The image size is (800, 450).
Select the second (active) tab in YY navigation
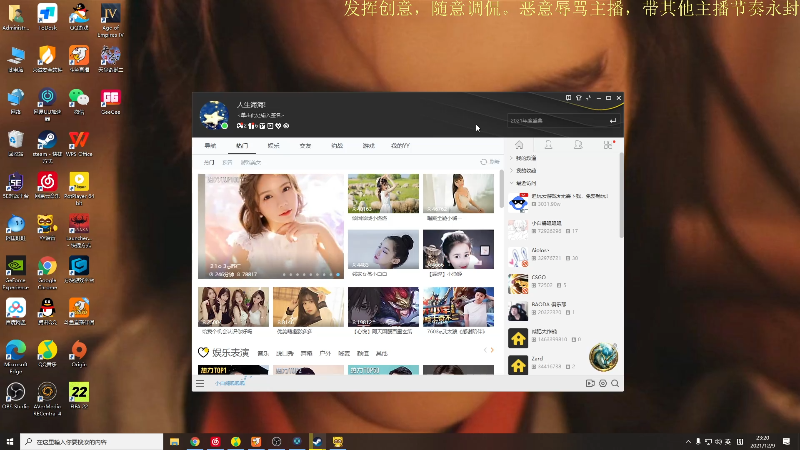(x=242, y=145)
